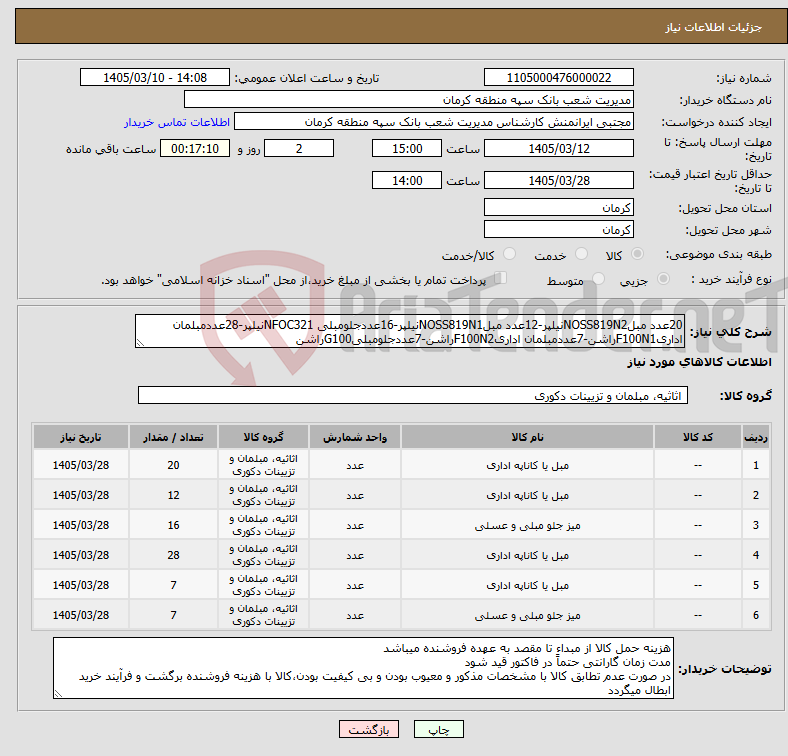This screenshot has height=756, width=788.
Task: Toggle the Islamic treasury payment checkbox
Action: point(501,277)
